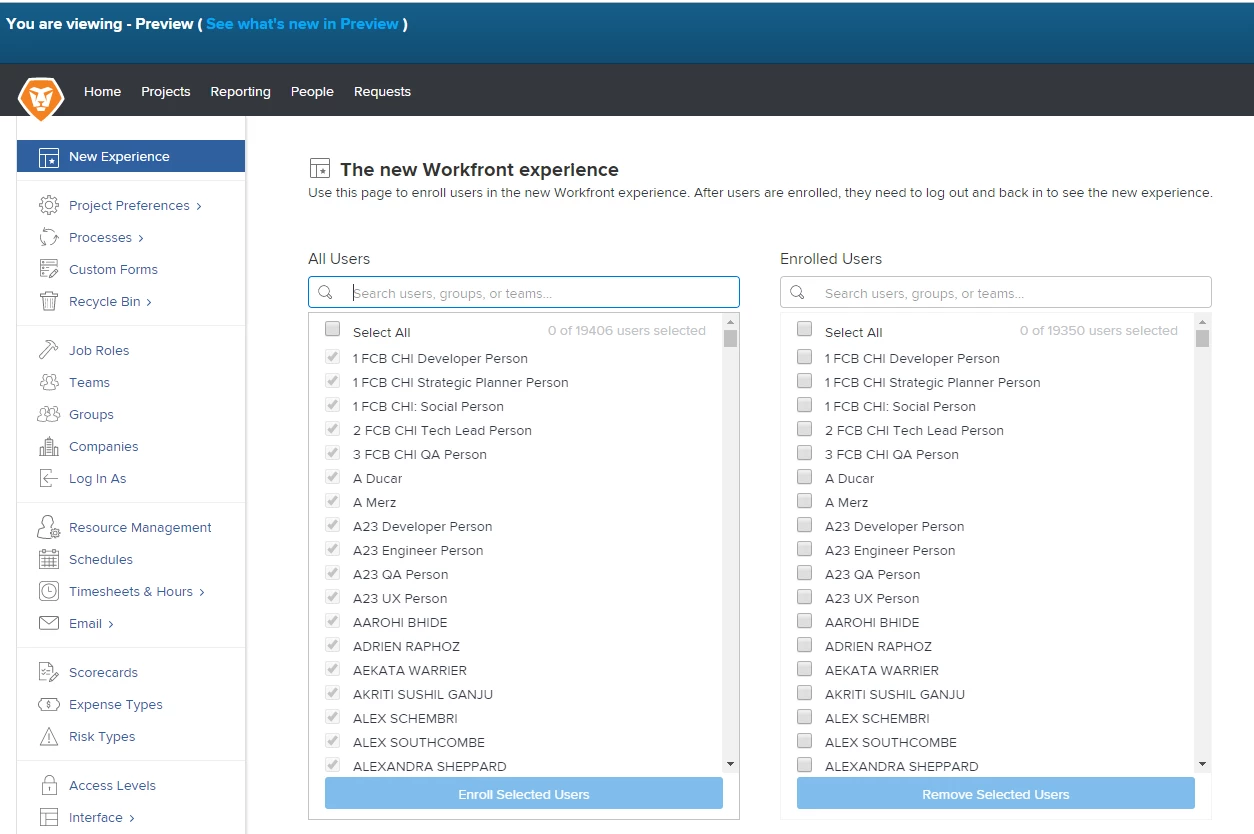The image size is (1254, 834).
Task: Click the Teams people icon
Action: click(48, 382)
